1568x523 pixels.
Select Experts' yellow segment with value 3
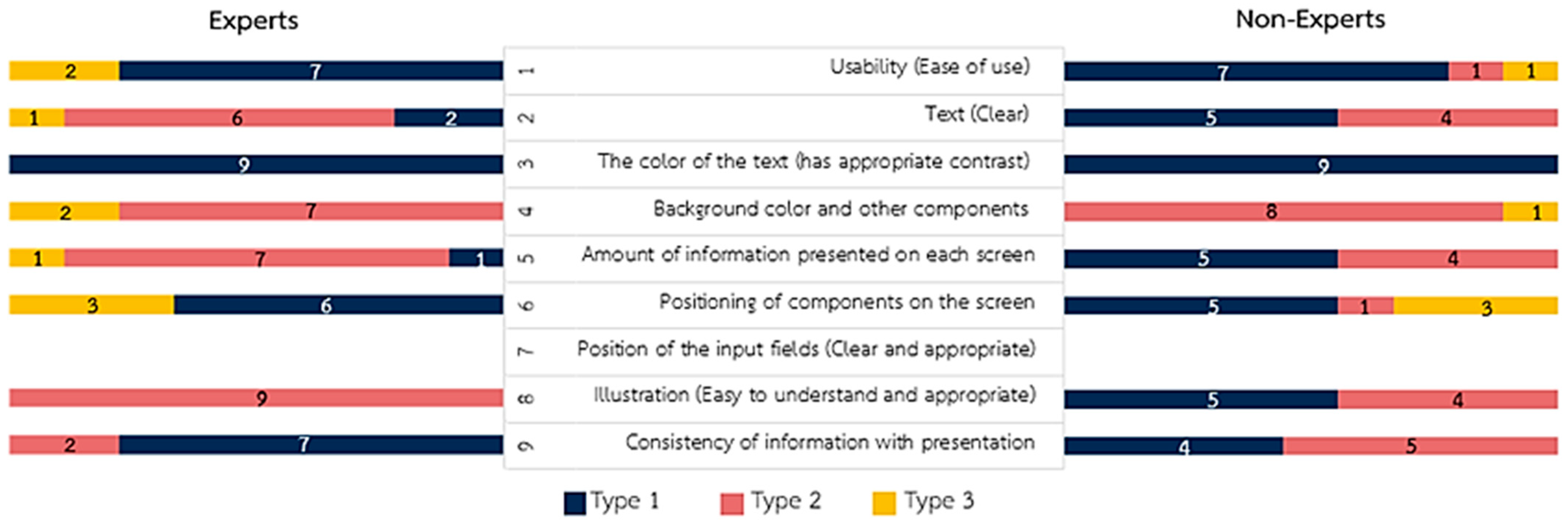pos(91,305)
